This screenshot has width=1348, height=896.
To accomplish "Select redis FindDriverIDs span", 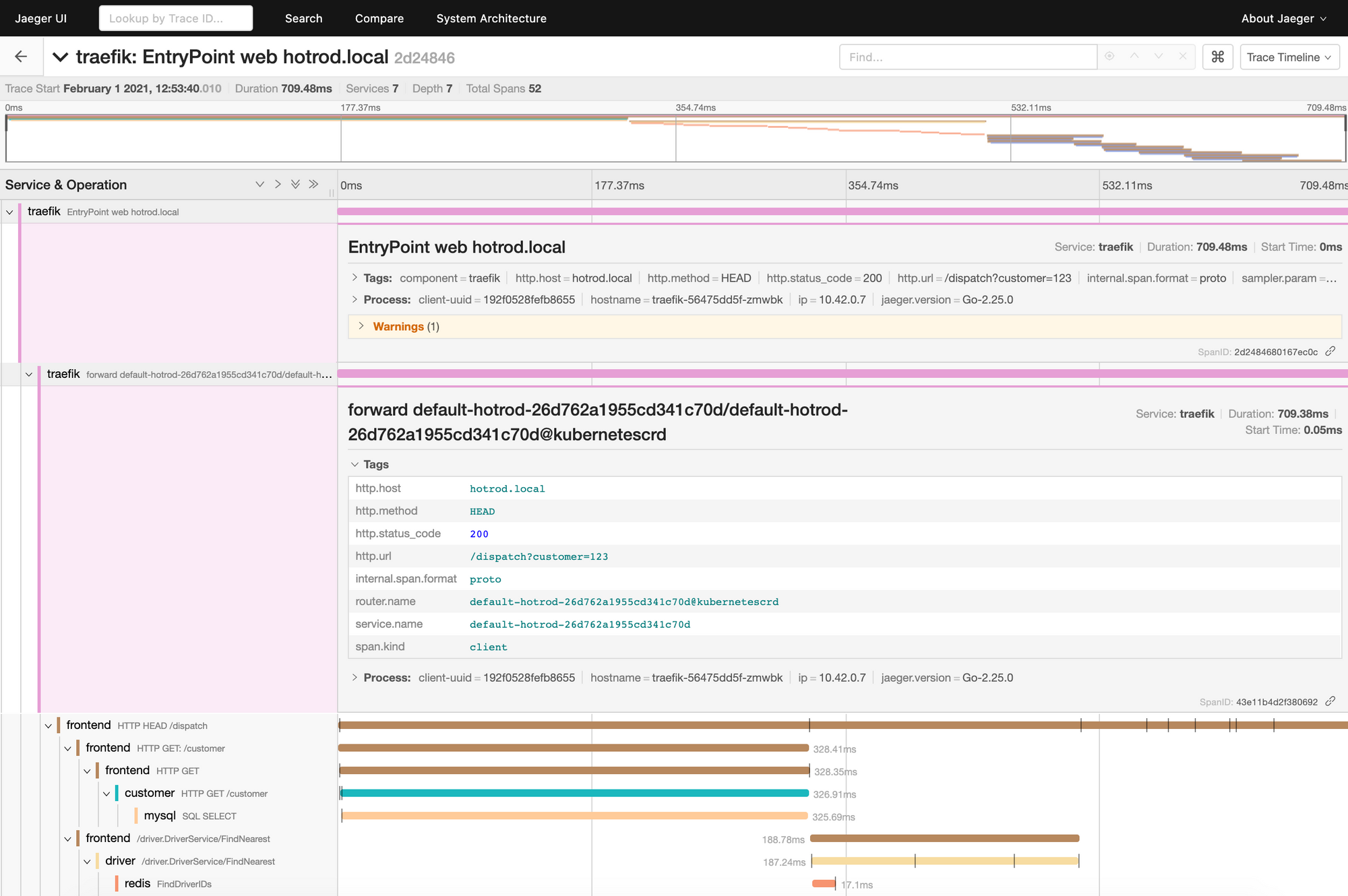I will (168, 884).
